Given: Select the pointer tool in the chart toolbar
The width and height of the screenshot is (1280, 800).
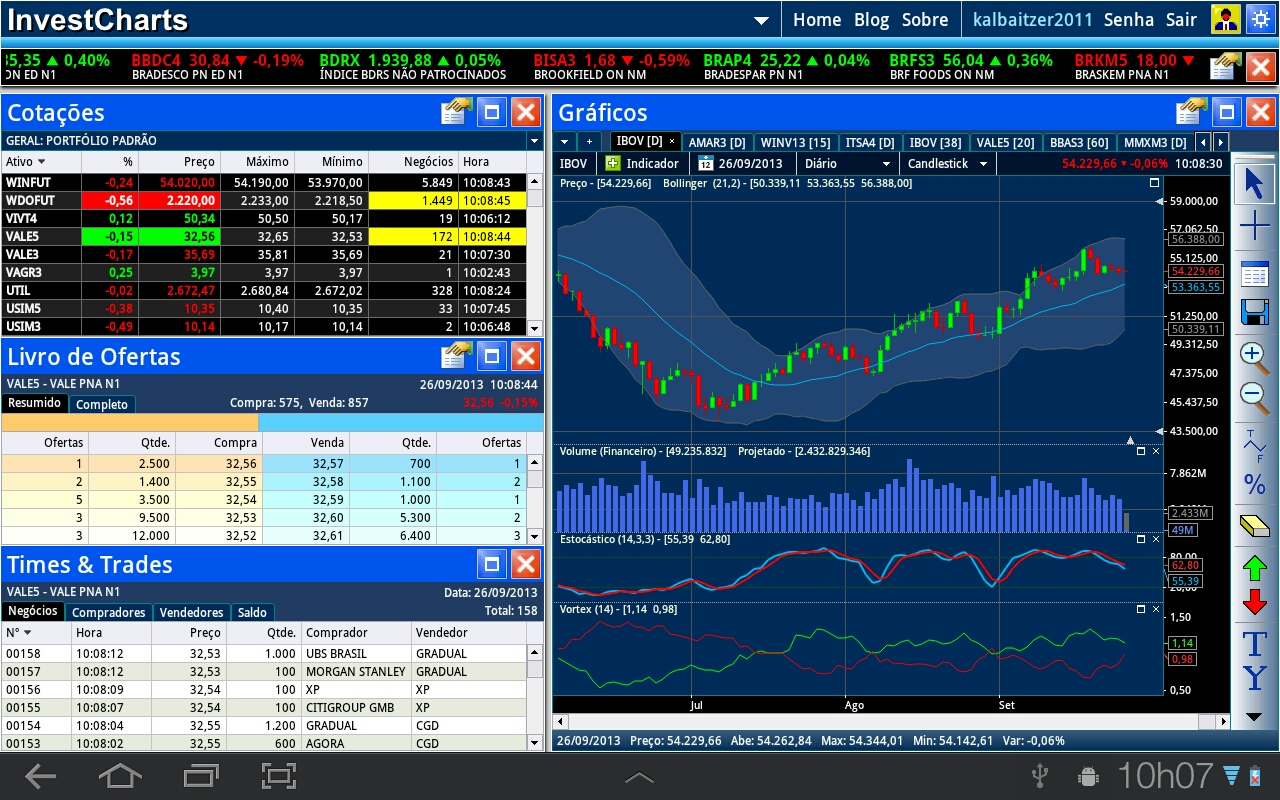Looking at the screenshot, I should click(1255, 184).
